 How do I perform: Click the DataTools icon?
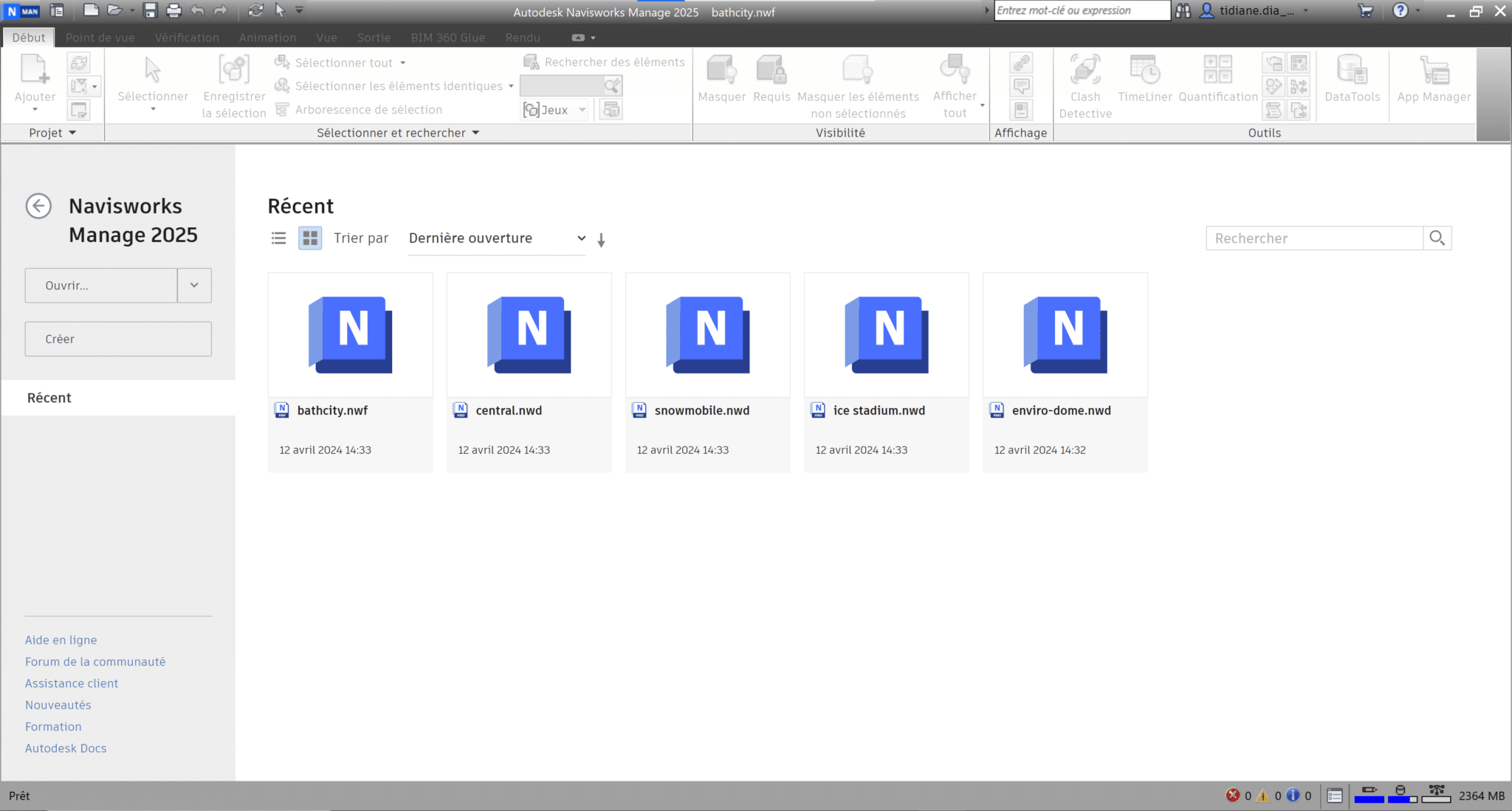1352,79
